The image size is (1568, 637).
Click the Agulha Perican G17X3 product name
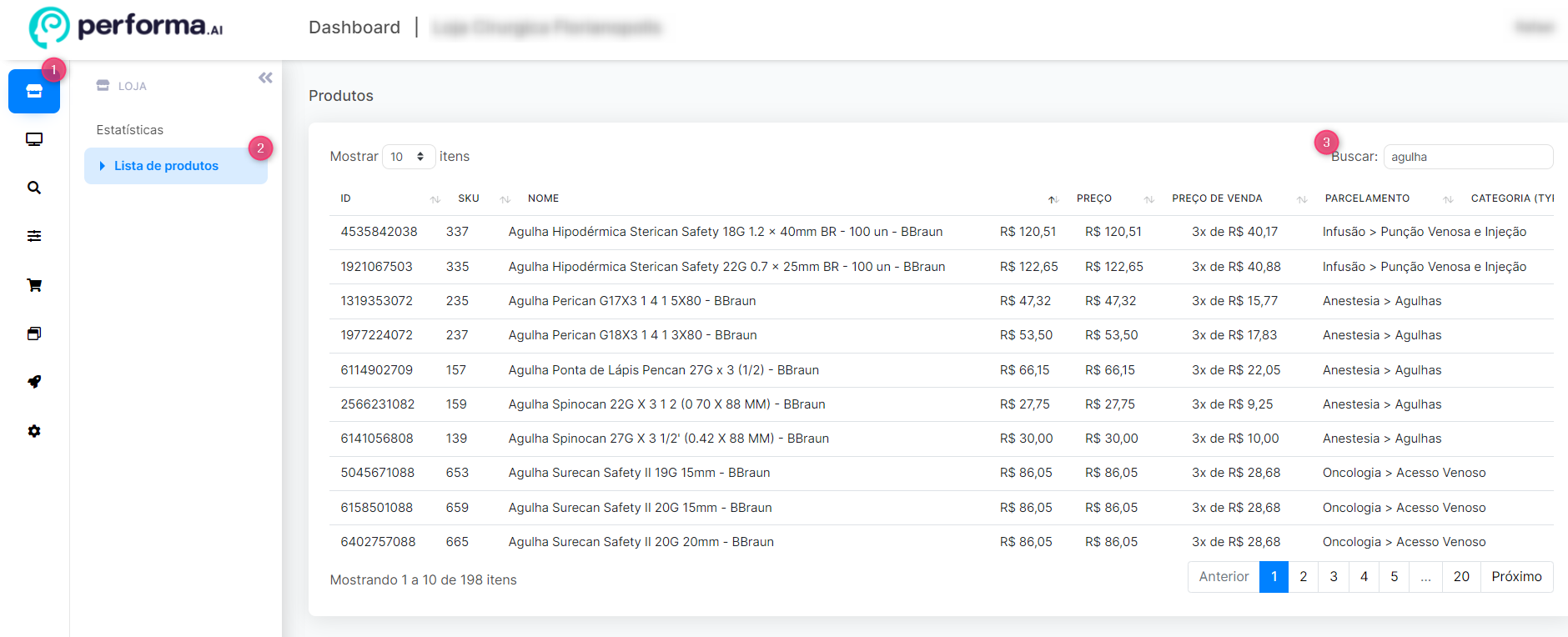[632, 301]
